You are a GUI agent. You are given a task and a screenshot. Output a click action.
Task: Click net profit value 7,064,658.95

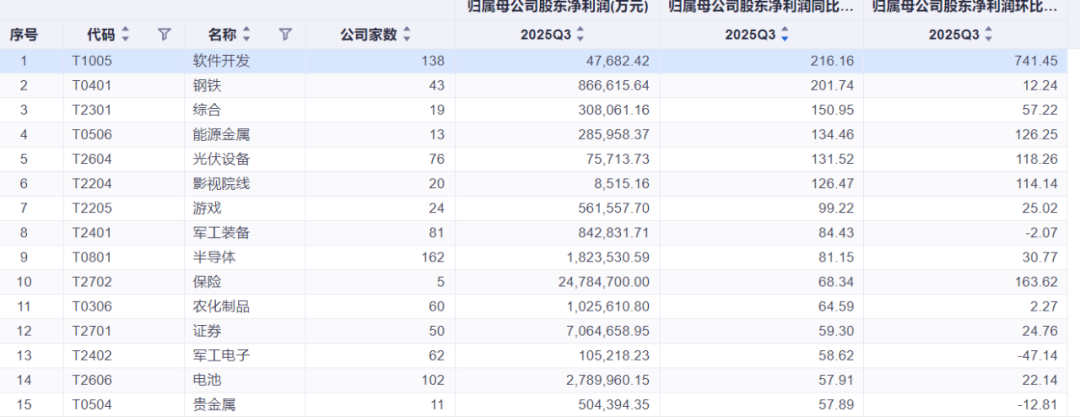[609, 332]
